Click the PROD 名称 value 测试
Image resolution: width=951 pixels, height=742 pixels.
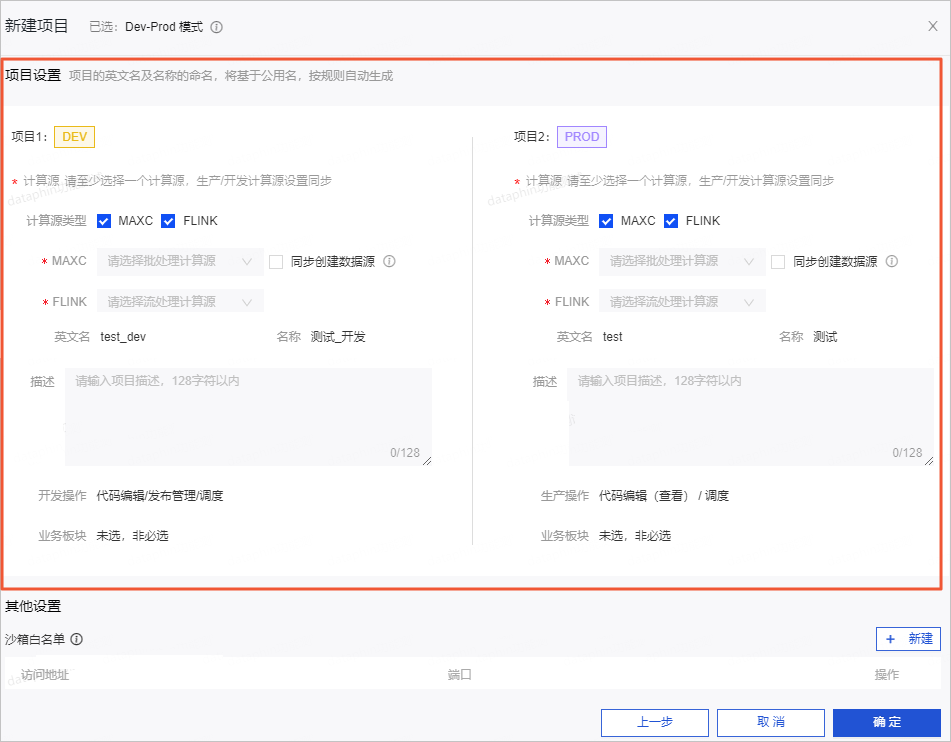click(825, 337)
